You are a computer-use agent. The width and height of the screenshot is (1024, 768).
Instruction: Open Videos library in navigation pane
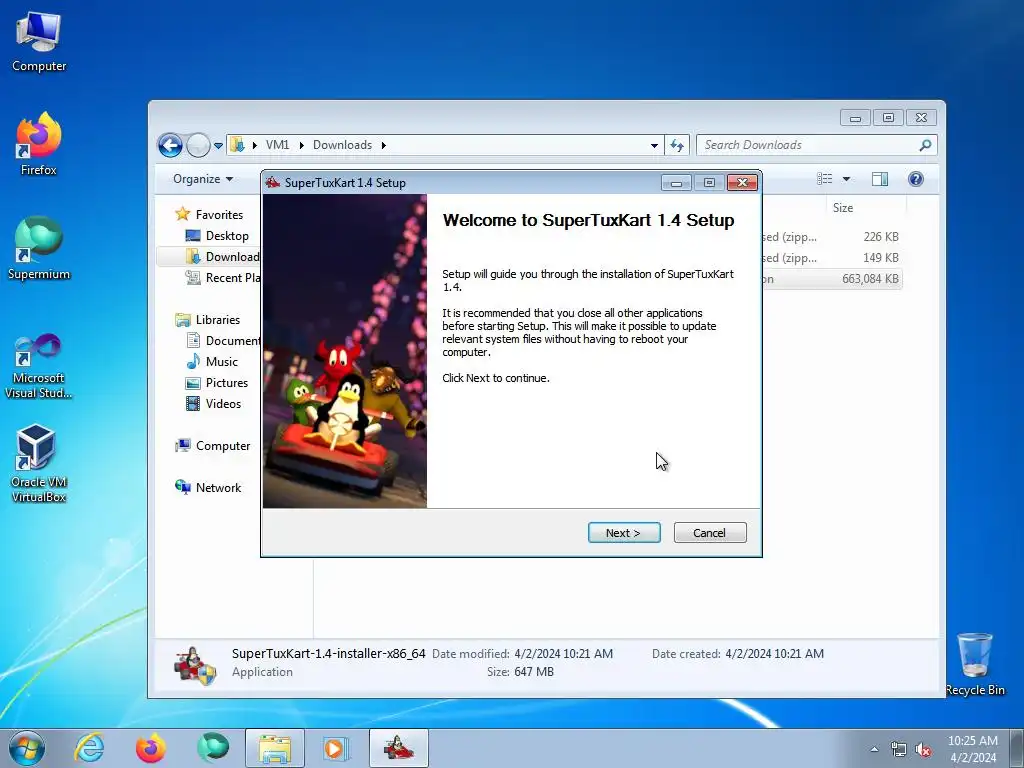point(214,404)
